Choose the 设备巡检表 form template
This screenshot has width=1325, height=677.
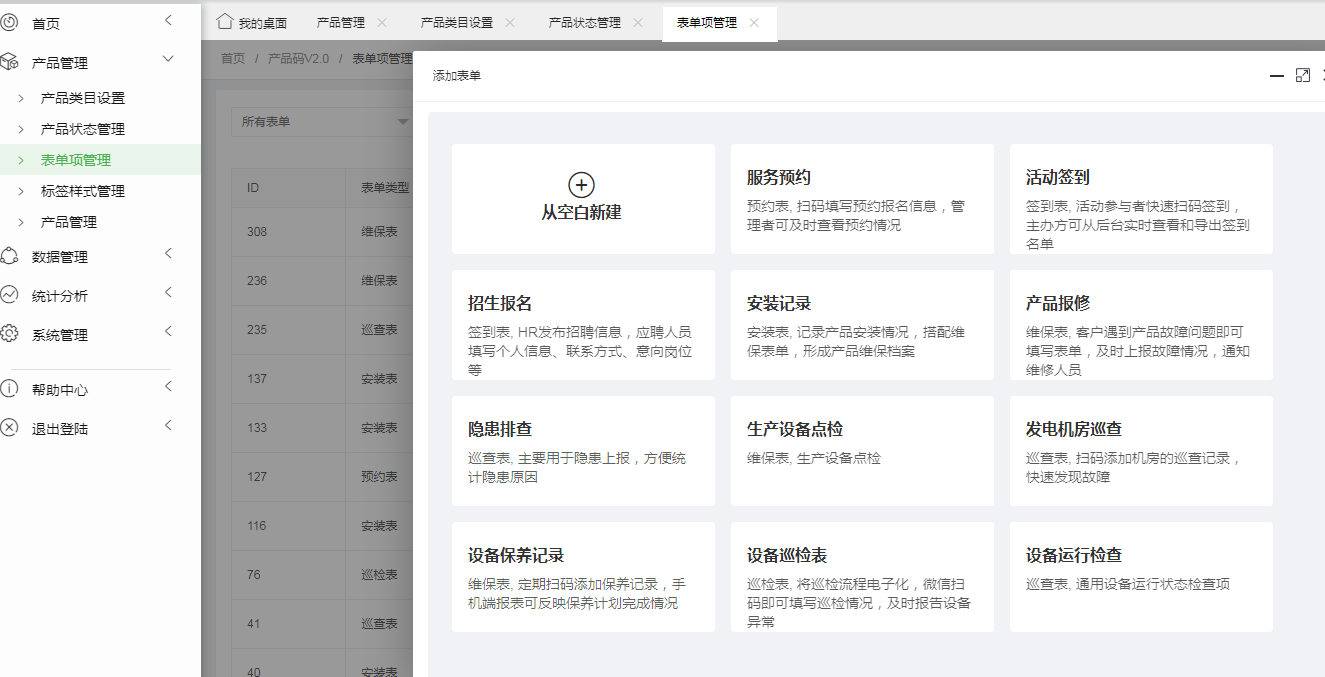coord(862,577)
